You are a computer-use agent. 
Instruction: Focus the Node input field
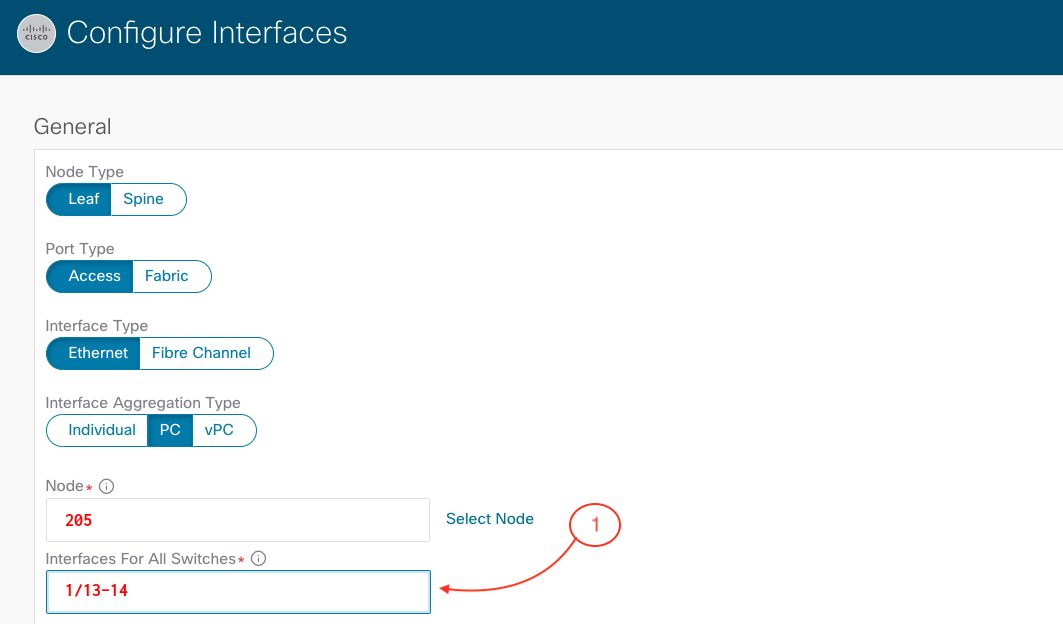pos(238,520)
